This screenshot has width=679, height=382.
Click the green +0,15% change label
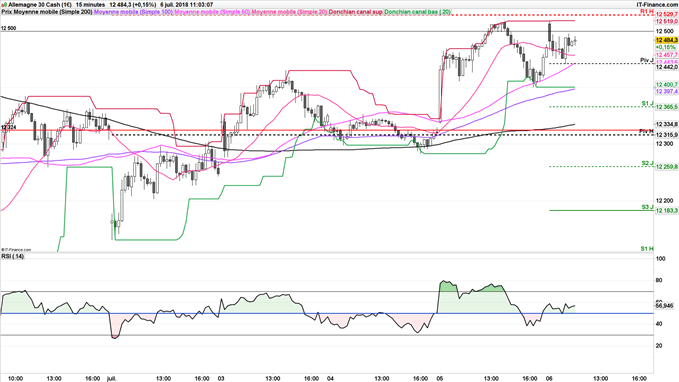click(666, 47)
